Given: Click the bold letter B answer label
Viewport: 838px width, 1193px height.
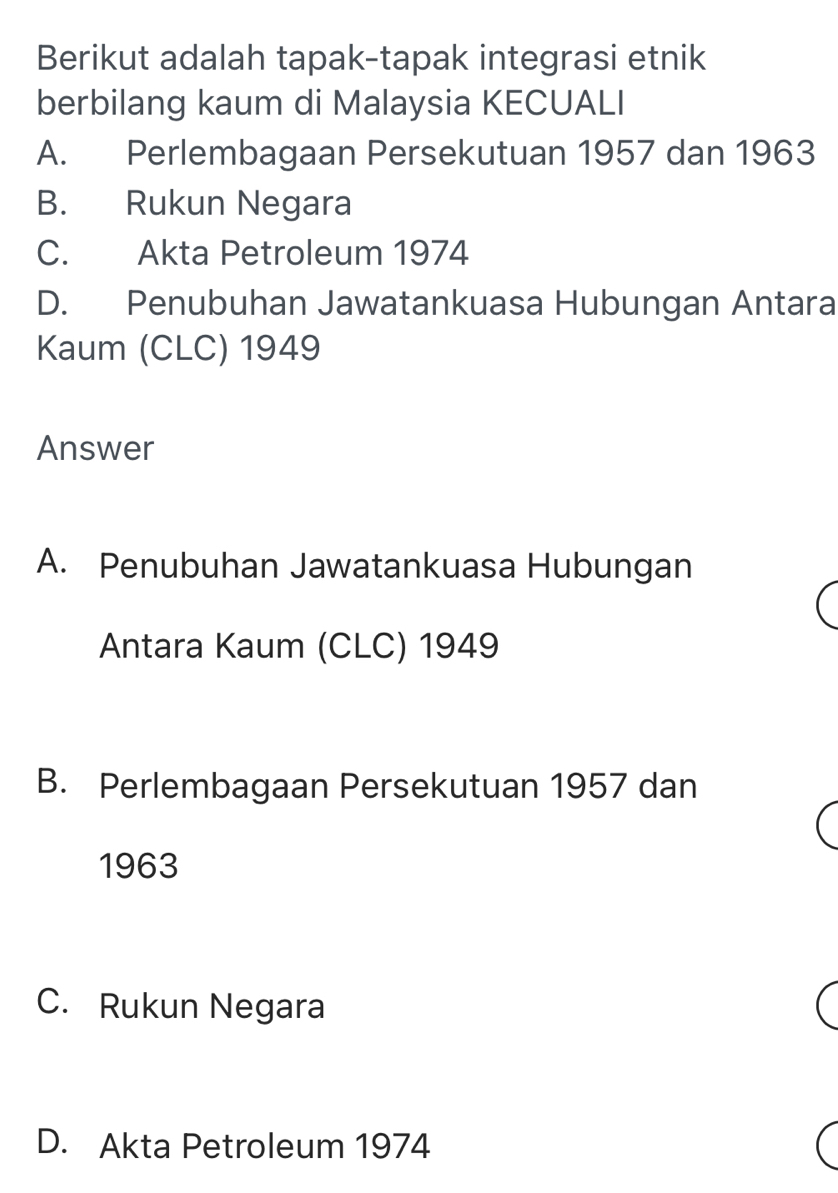Looking at the screenshot, I should point(57,786).
